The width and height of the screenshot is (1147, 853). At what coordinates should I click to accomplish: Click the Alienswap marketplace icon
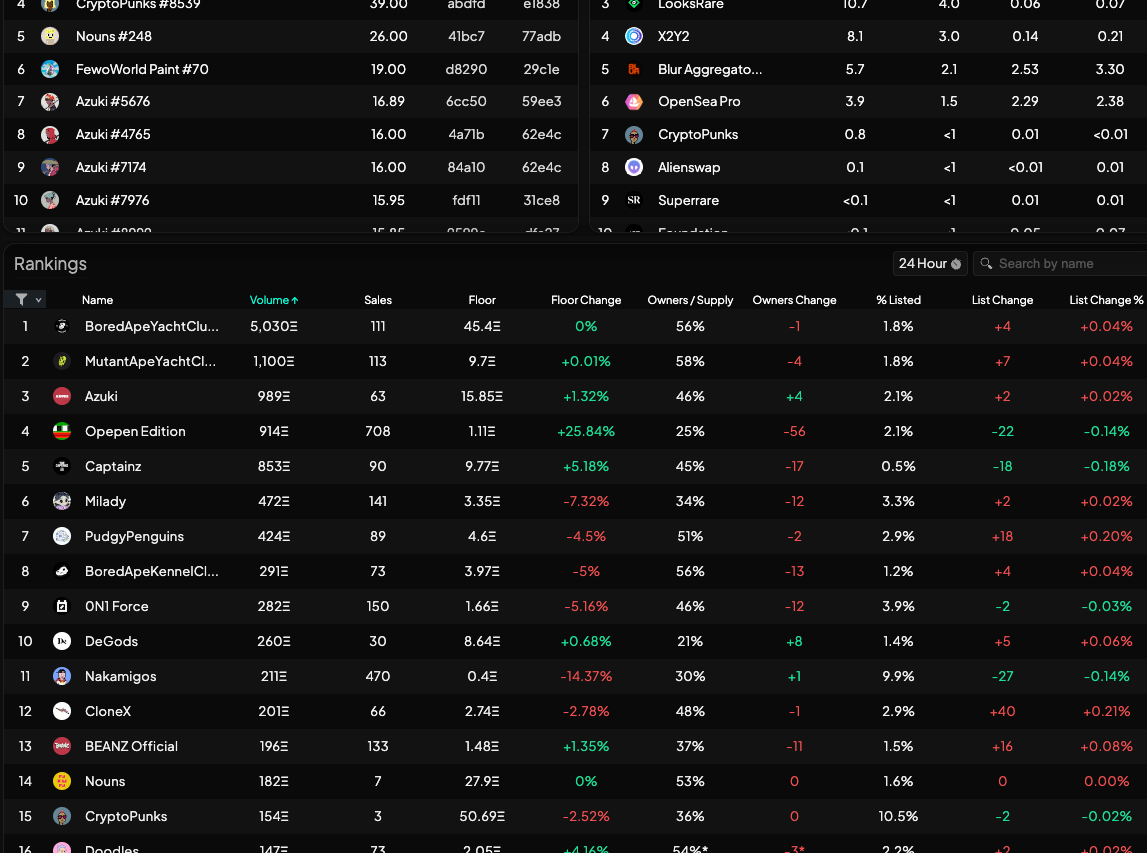pyautogui.click(x=633, y=168)
